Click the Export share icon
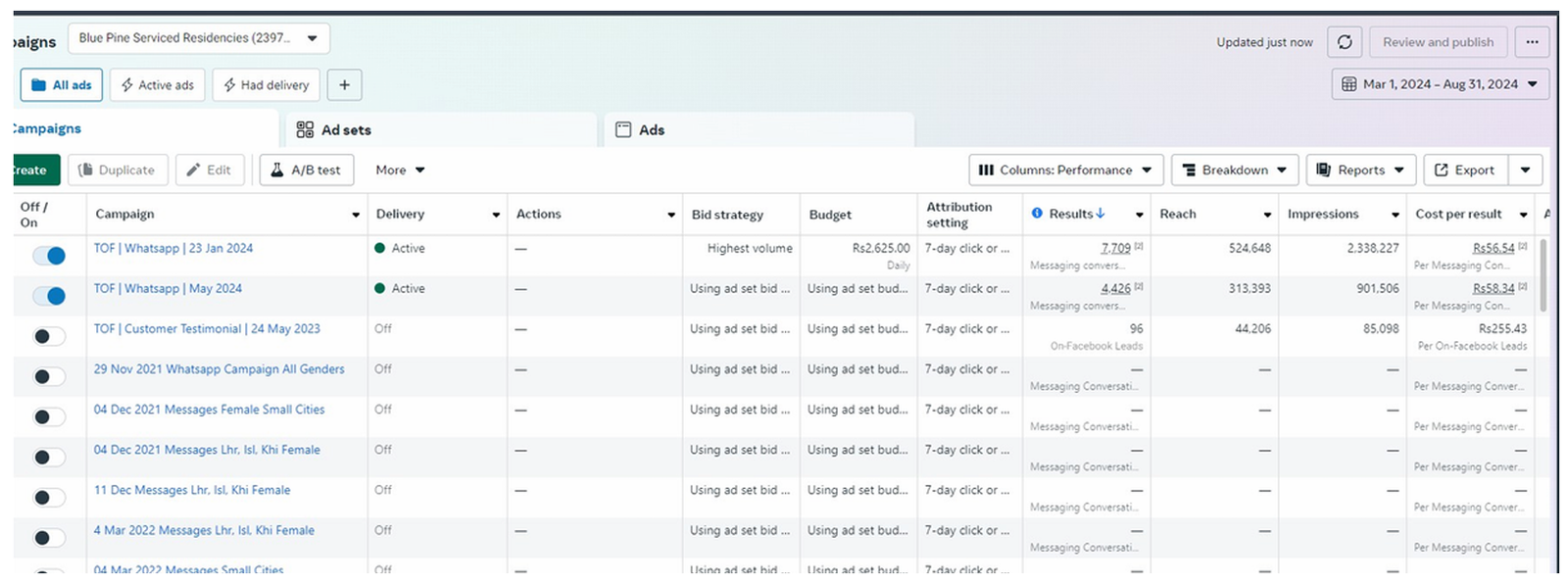The height and width of the screenshot is (584, 1568). click(1441, 170)
